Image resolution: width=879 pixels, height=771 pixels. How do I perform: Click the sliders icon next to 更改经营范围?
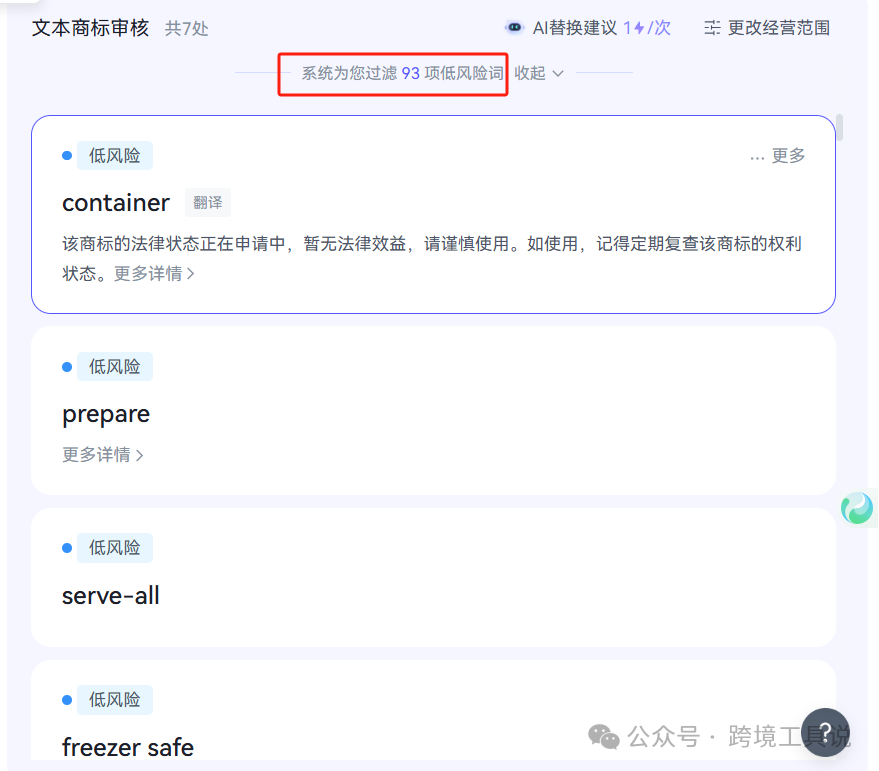(x=712, y=27)
